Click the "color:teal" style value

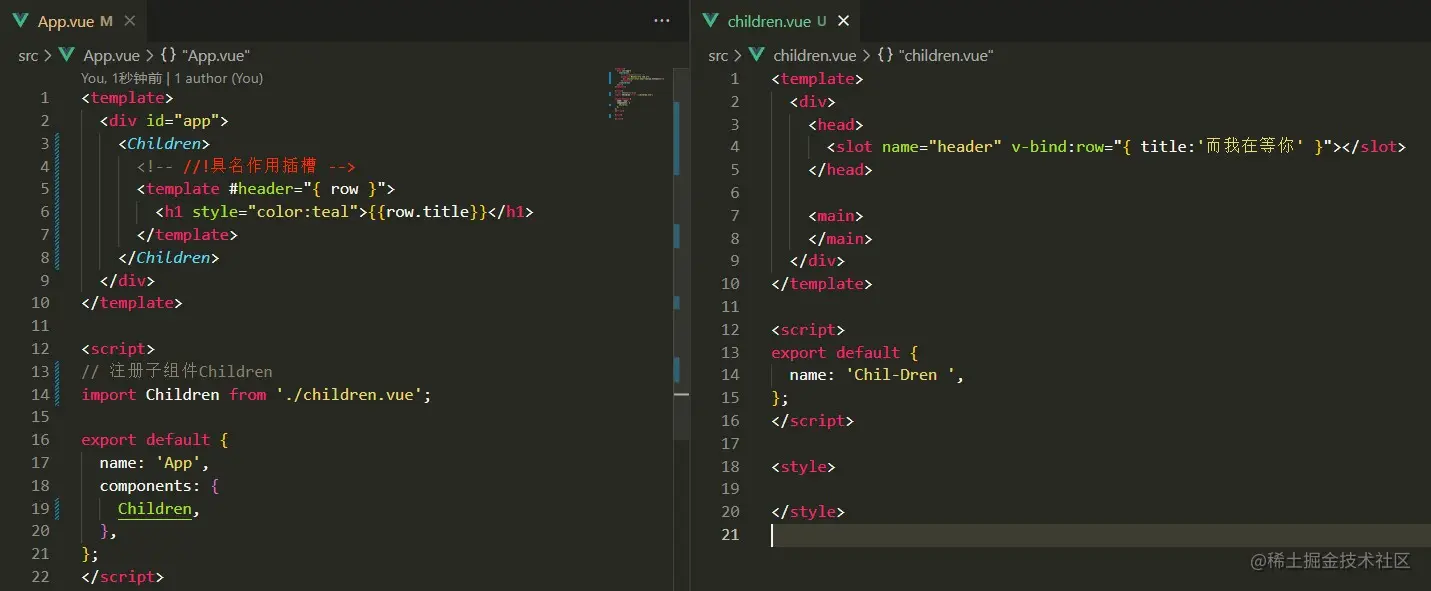[305, 212]
